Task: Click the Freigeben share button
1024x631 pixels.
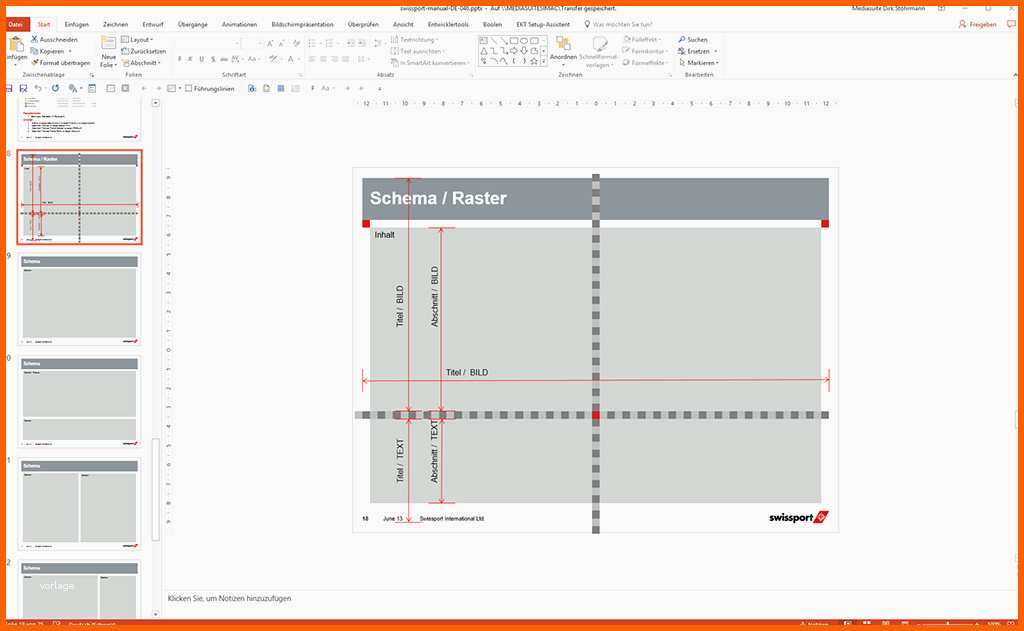Action: (977, 23)
